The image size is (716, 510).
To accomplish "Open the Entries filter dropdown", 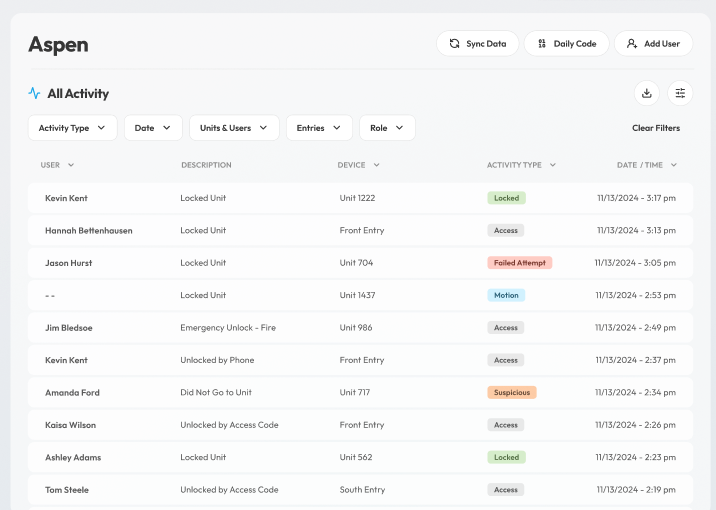I will [319, 128].
